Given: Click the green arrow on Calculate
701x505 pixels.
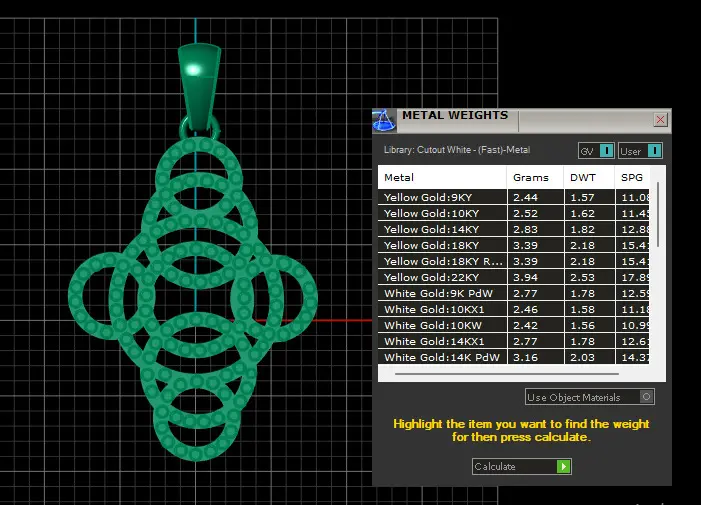Looking at the screenshot, I should [x=563, y=467].
